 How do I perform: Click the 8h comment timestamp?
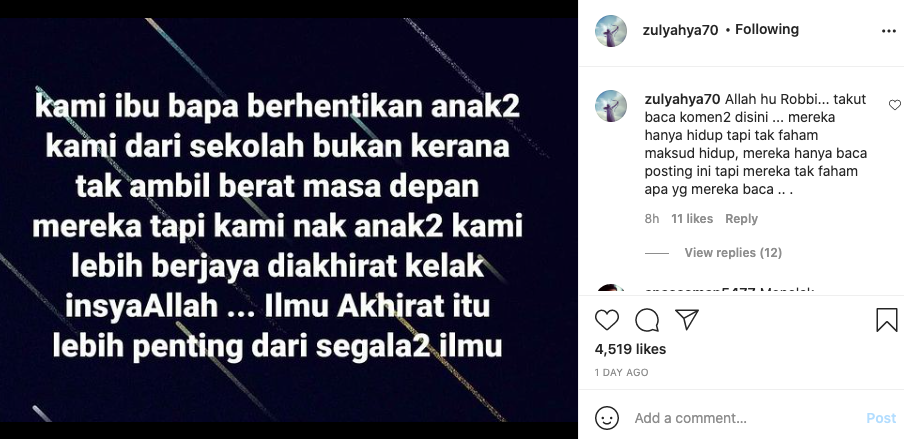coord(651,219)
